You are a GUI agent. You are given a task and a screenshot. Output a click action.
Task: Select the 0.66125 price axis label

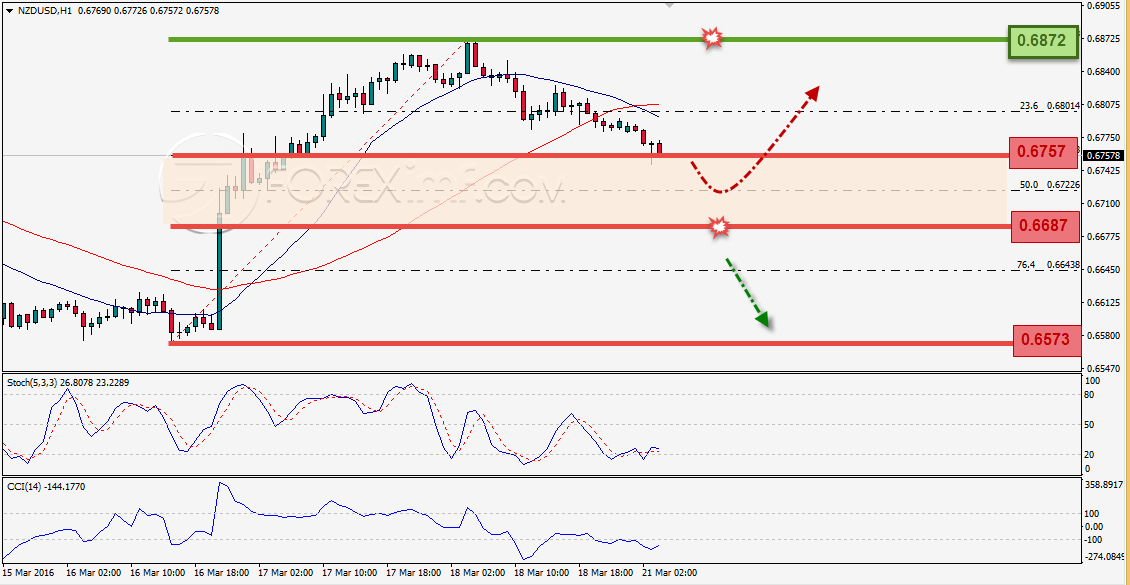tap(1103, 303)
